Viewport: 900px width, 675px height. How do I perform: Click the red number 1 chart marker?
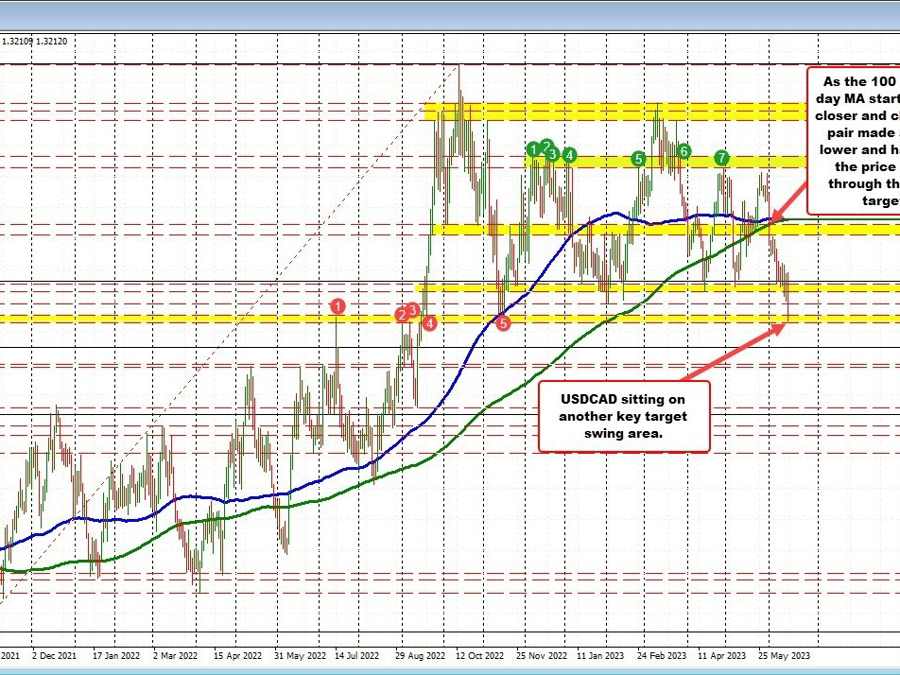[338, 307]
